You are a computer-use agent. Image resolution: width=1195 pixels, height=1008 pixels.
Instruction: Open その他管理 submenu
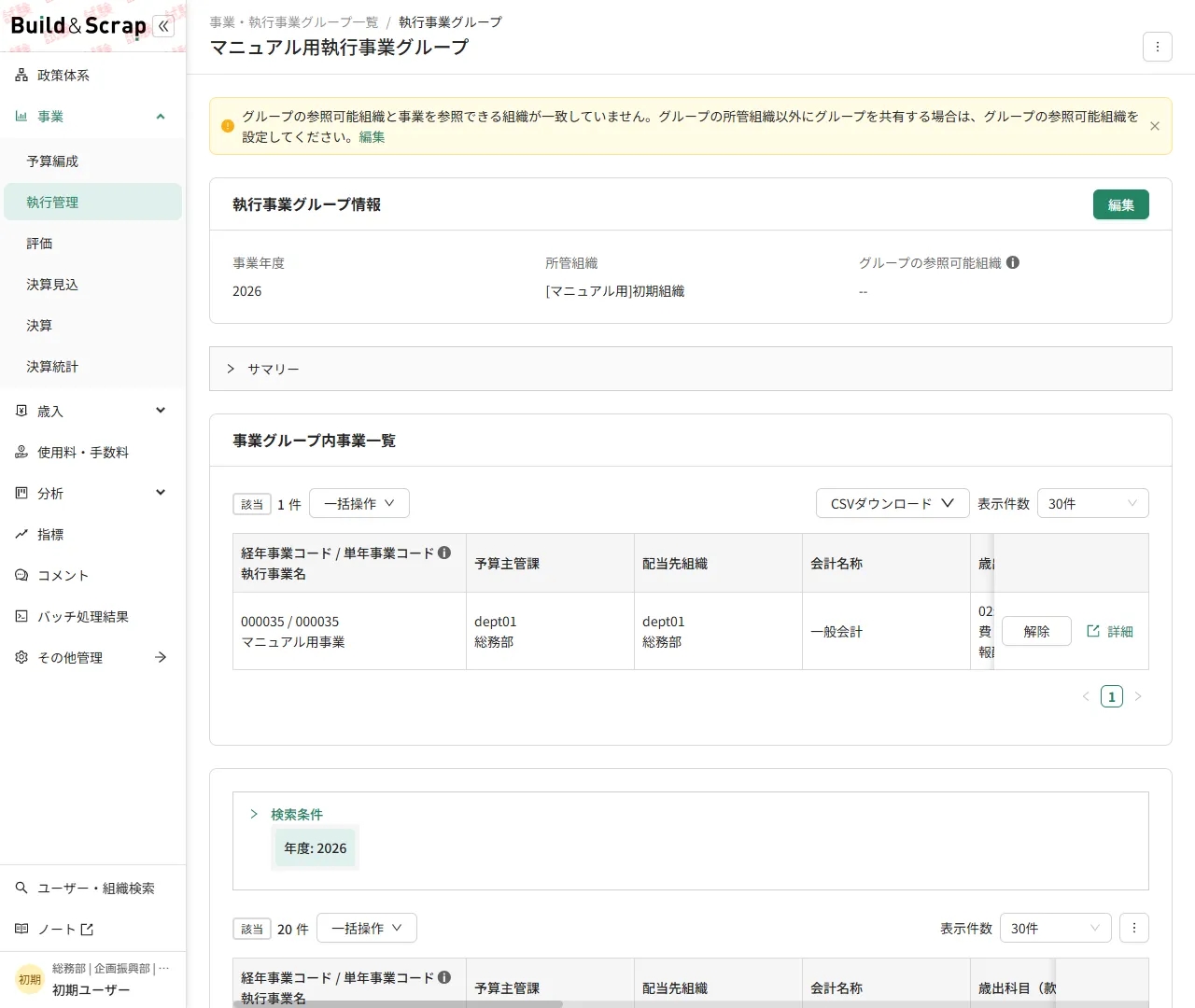(x=92, y=657)
